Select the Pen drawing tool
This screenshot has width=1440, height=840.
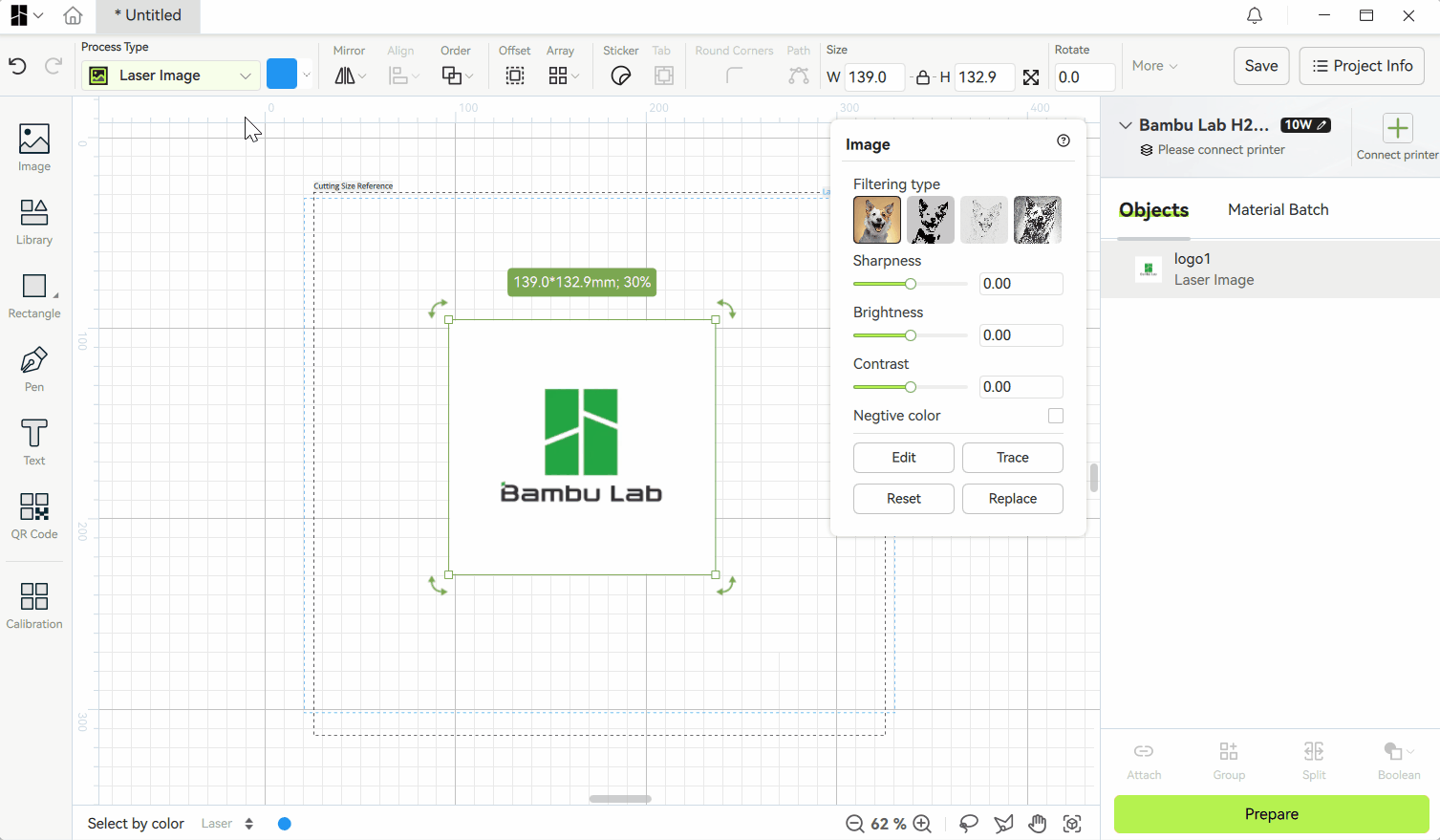point(34,369)
